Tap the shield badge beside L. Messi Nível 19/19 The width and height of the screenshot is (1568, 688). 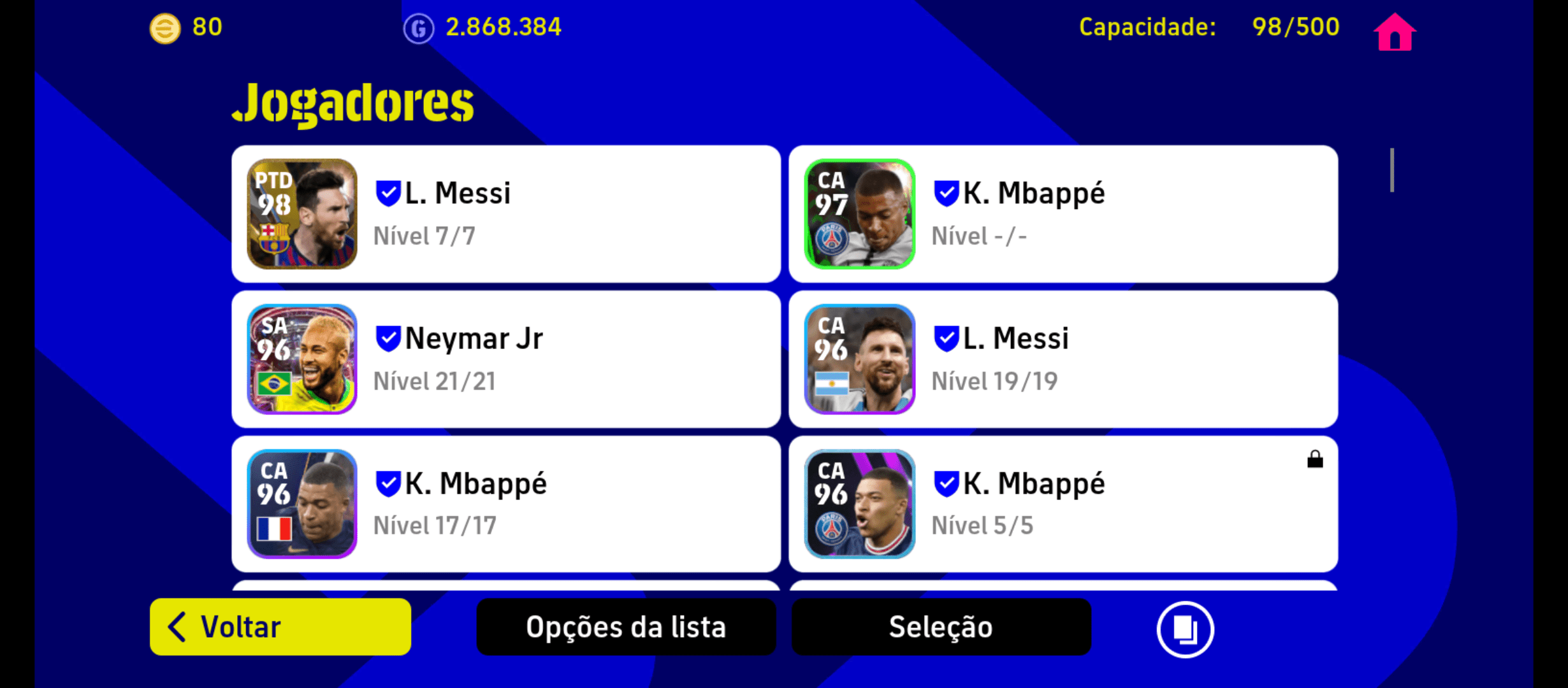click(x=946, y=339)
